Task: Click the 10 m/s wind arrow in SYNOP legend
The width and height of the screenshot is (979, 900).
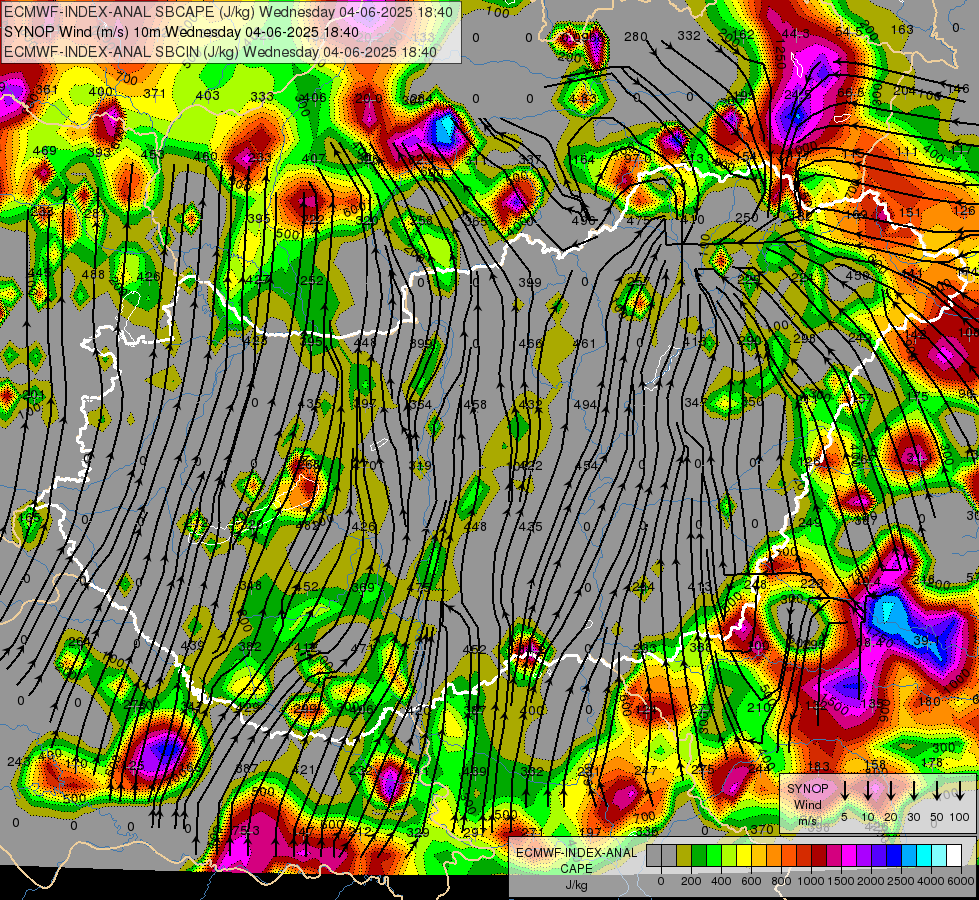Action: 867,790
